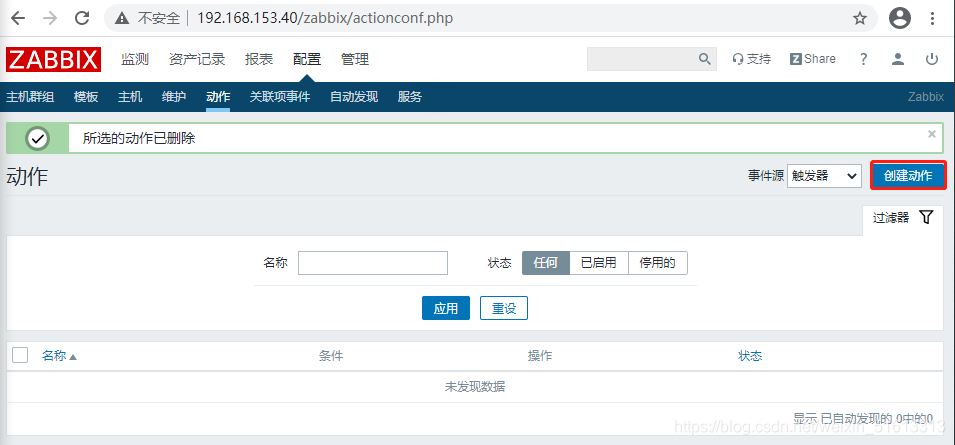Toggle the 过滤器 filter tab
This screenshot has width=955, height=445.
pyautogui.click(x=903, y=218)
